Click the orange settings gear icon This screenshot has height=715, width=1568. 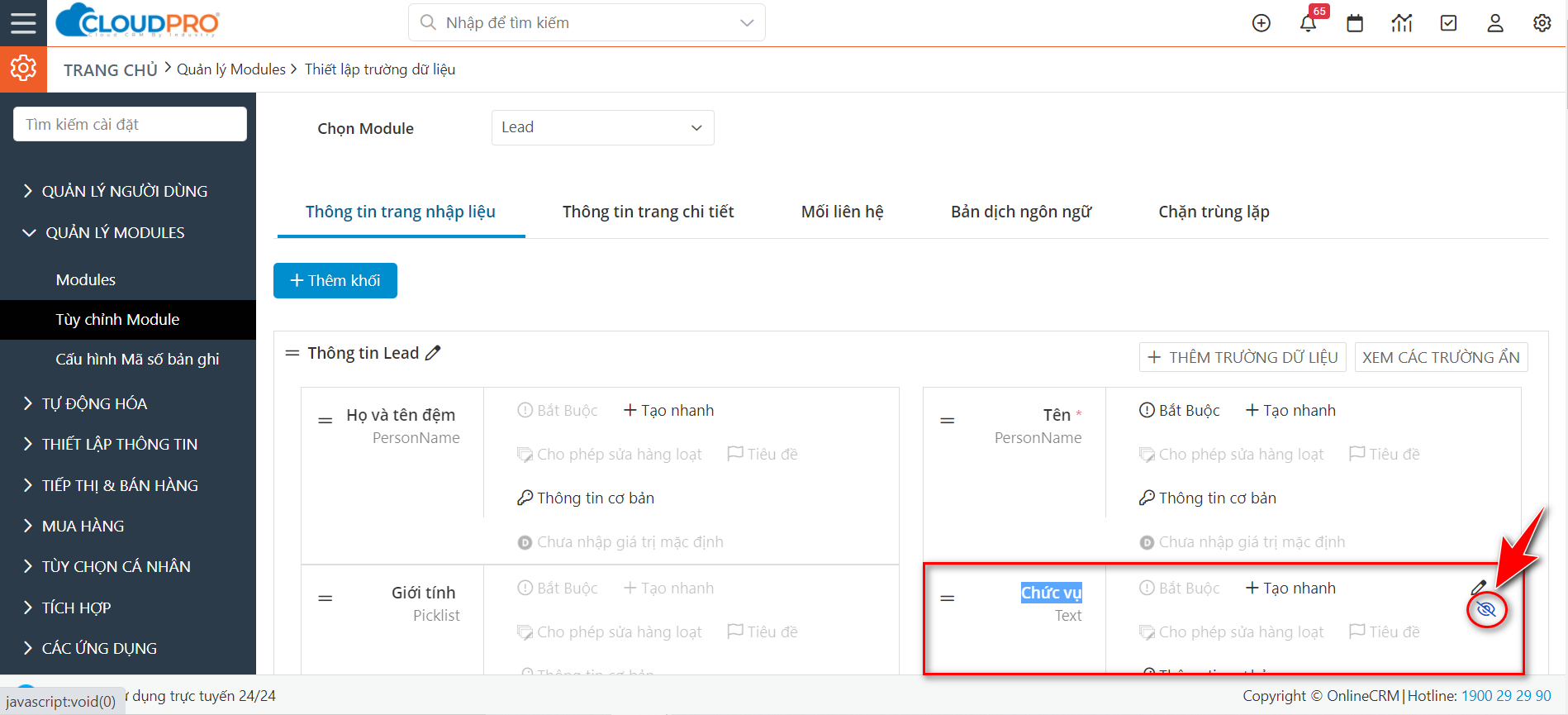coord(23,68)
